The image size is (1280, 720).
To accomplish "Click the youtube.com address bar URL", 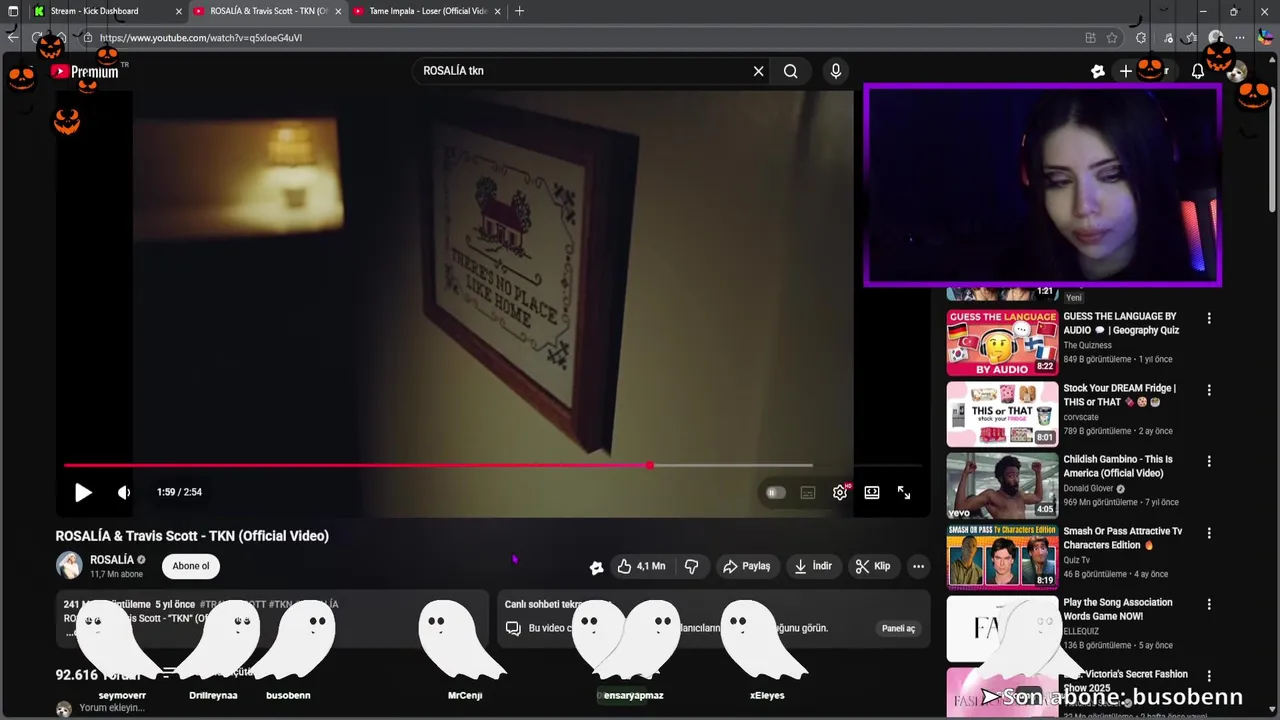I will click(200, 38).
